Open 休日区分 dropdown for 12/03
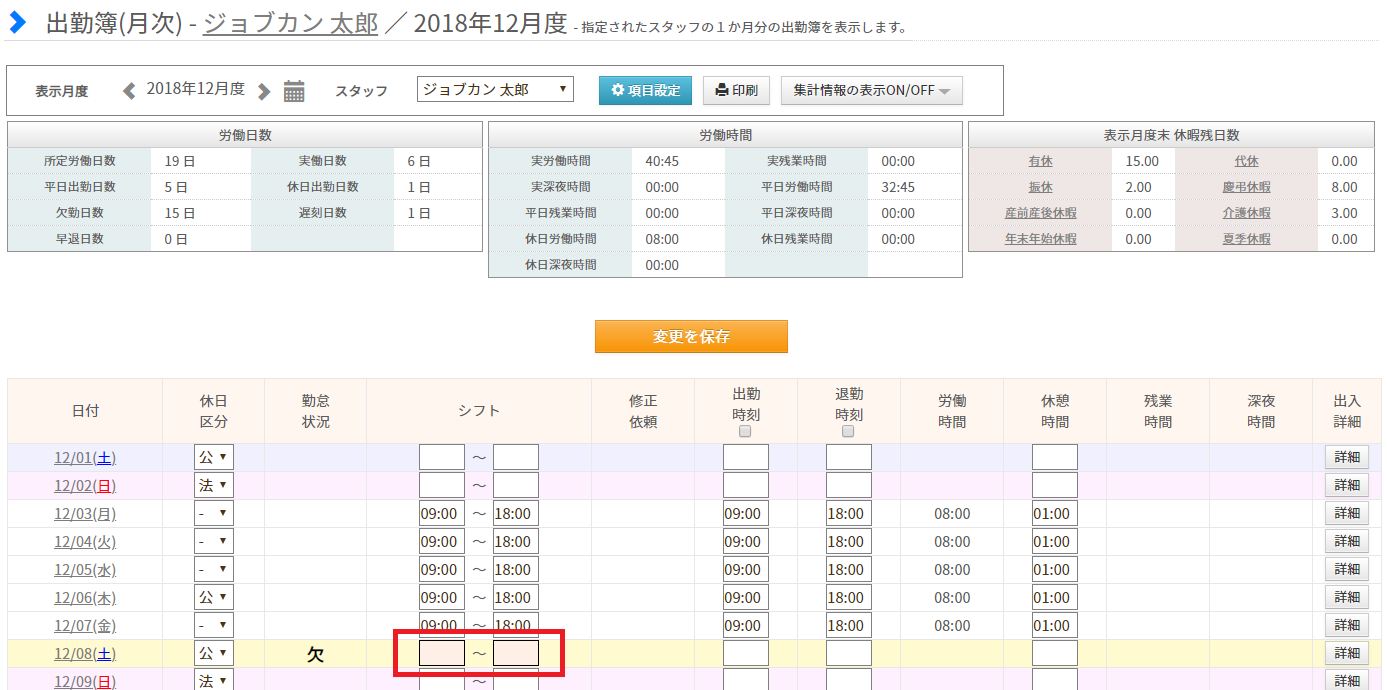The height and width of the screenshot is (690, 1387). 213,514
